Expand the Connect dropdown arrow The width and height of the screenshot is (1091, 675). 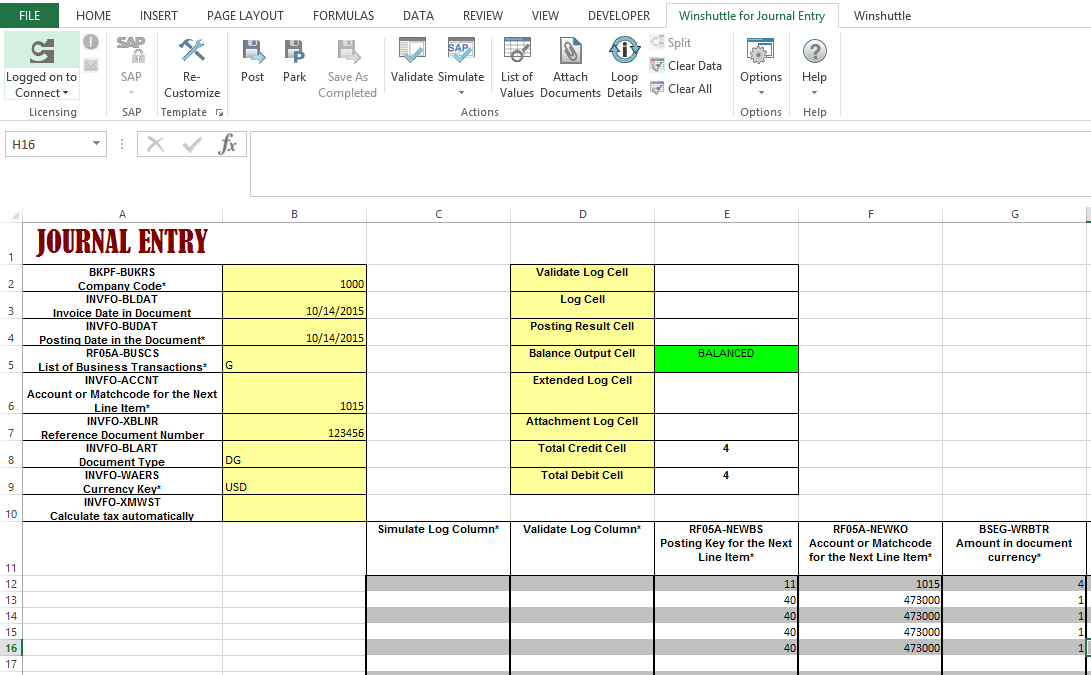point(65,93)
